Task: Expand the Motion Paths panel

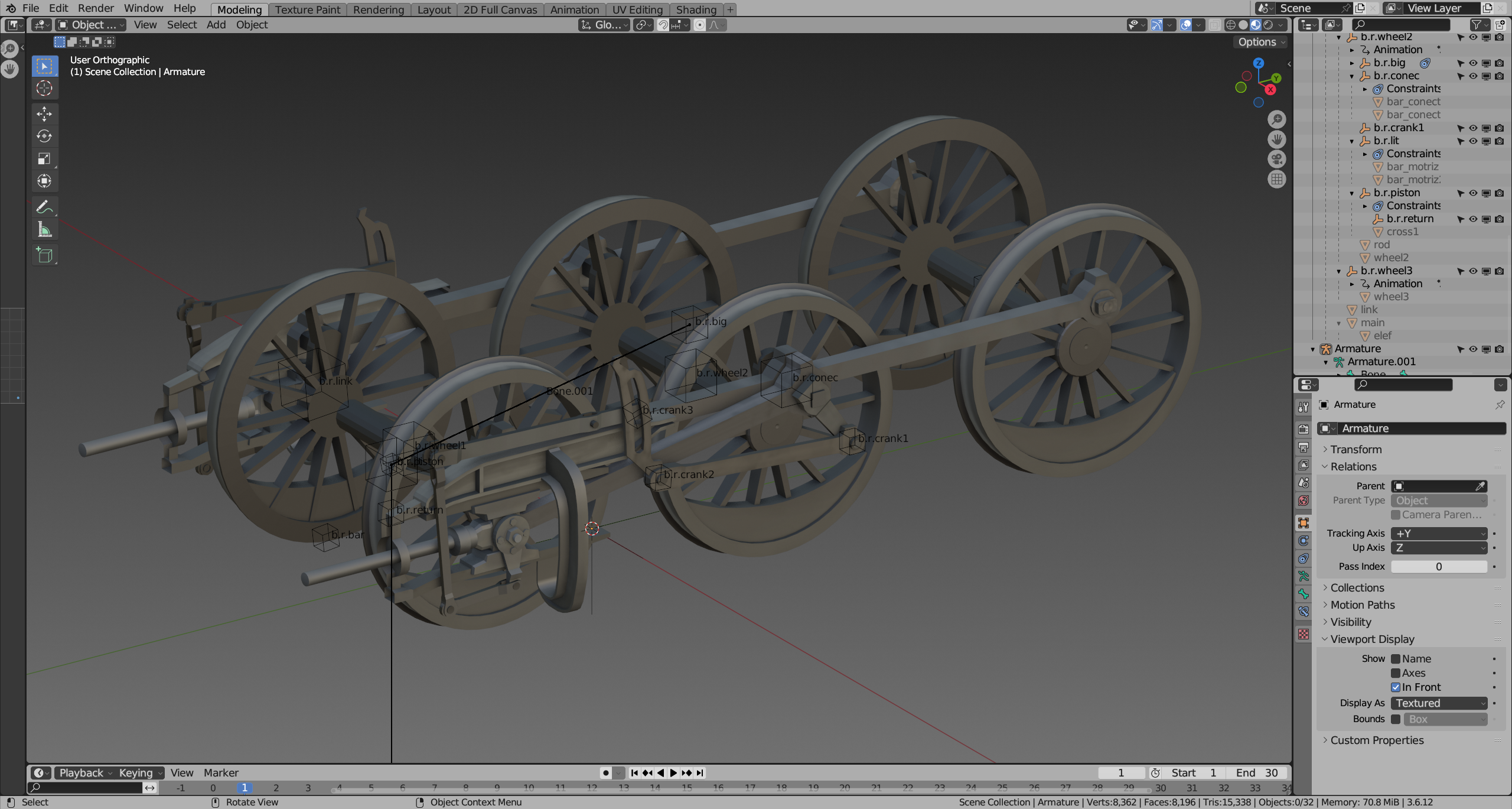Action: (1362, 605)
